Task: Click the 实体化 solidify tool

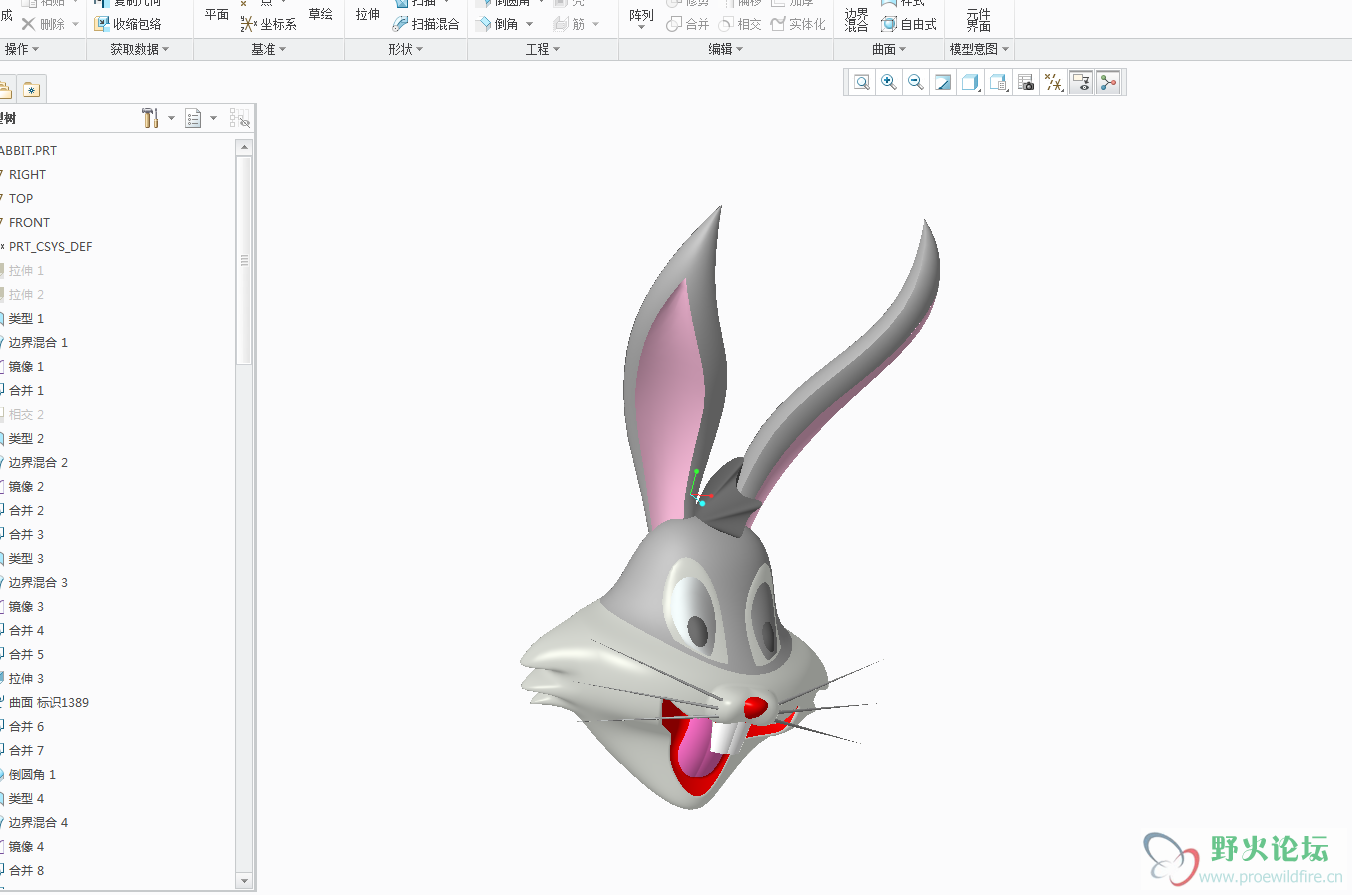Action: [799, 24]
